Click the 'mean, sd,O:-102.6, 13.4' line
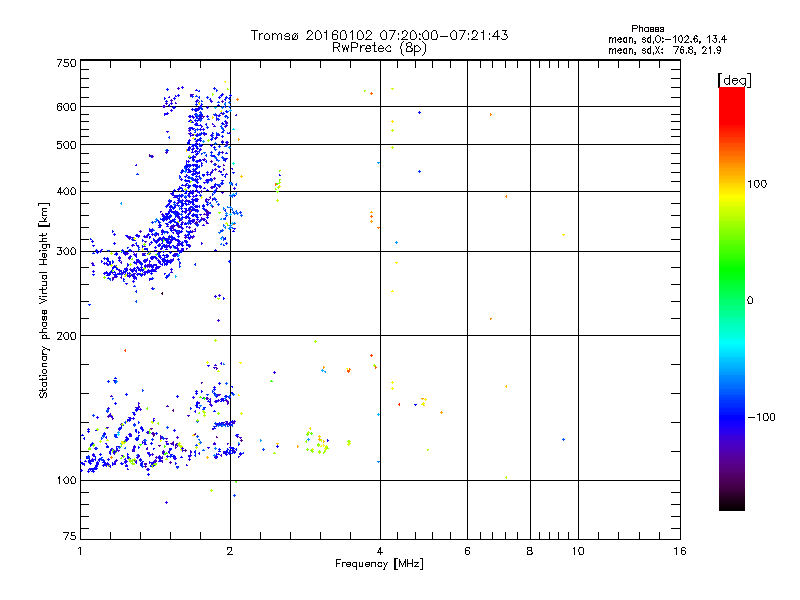Image resolution: width=800 pixels, height=600 pixels. 667,39
